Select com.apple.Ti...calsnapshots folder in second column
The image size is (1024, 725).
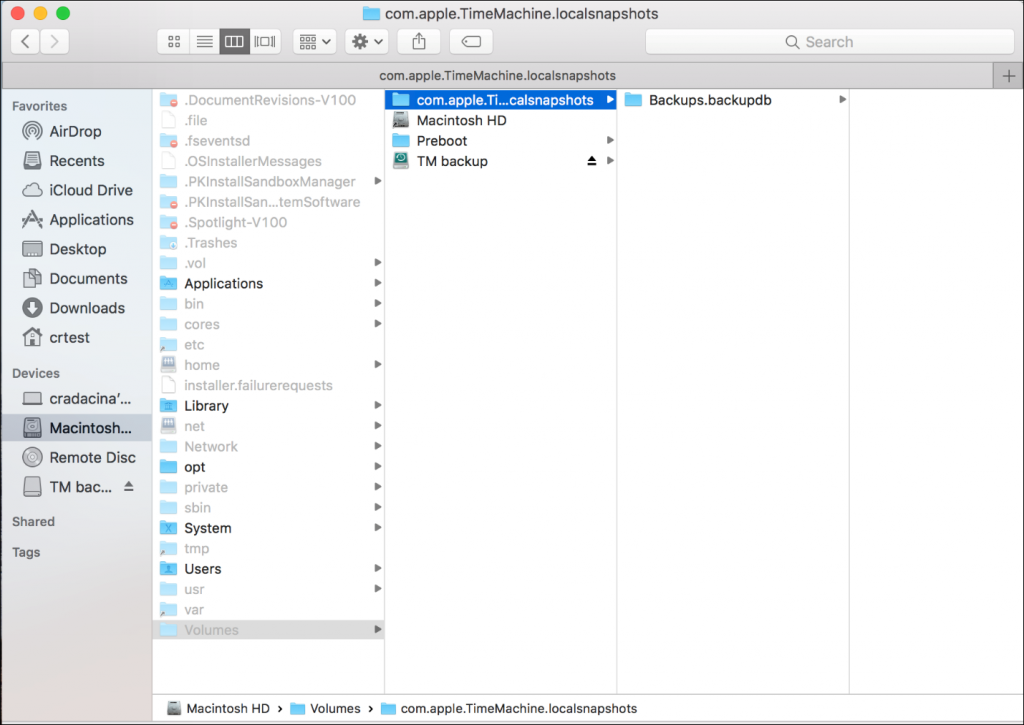tap(500, 100)
